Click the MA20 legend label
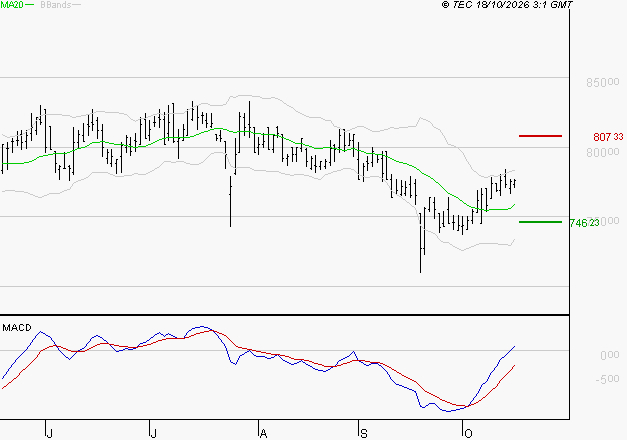 click(x=12, y=5)
